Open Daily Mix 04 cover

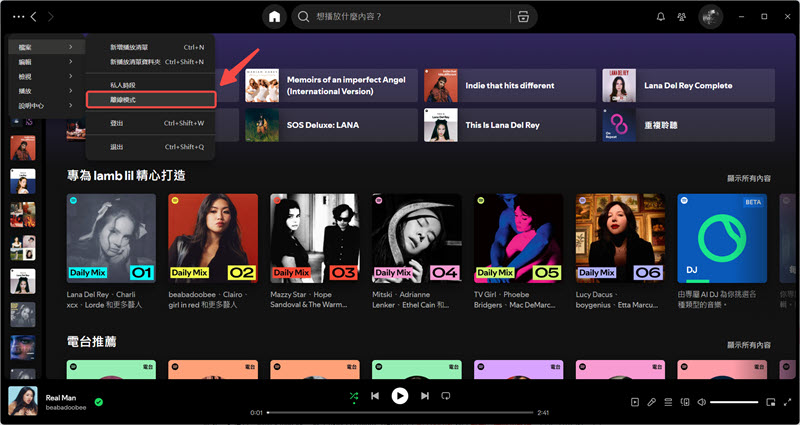coord(417,238)
